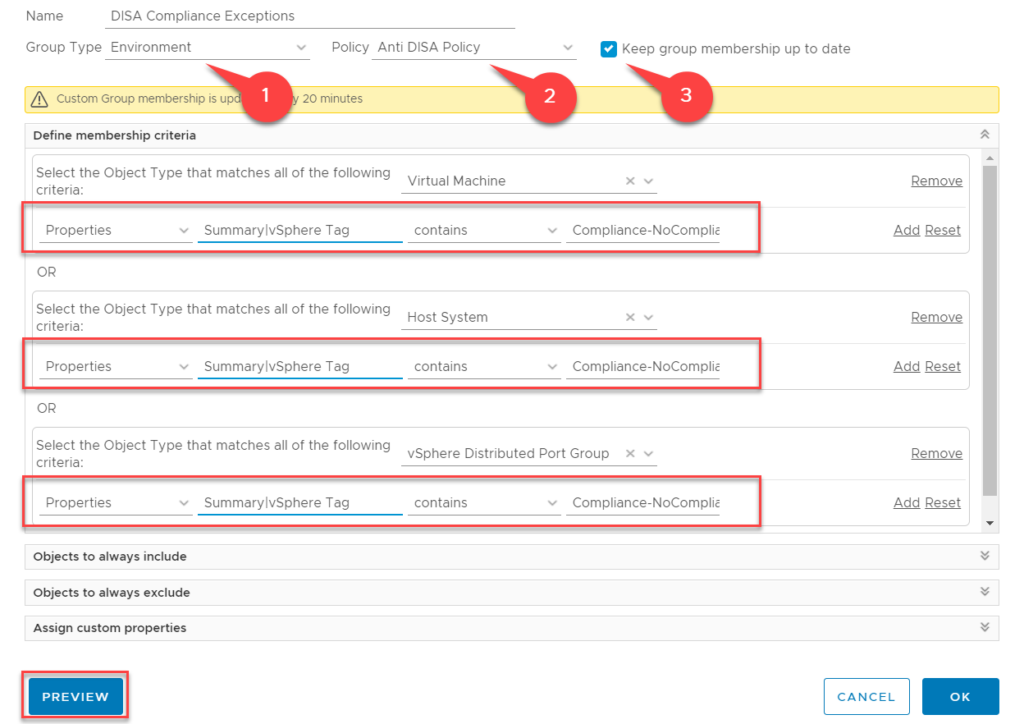The width and height of the screenshot is (1024, 724).
Task: Reset the Virtual Machine criteria
Action: point(942,230)
